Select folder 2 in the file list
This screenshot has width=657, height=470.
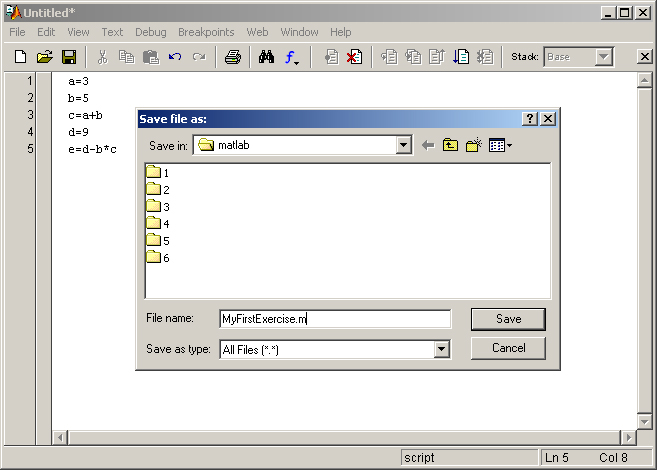pos(158,189)
